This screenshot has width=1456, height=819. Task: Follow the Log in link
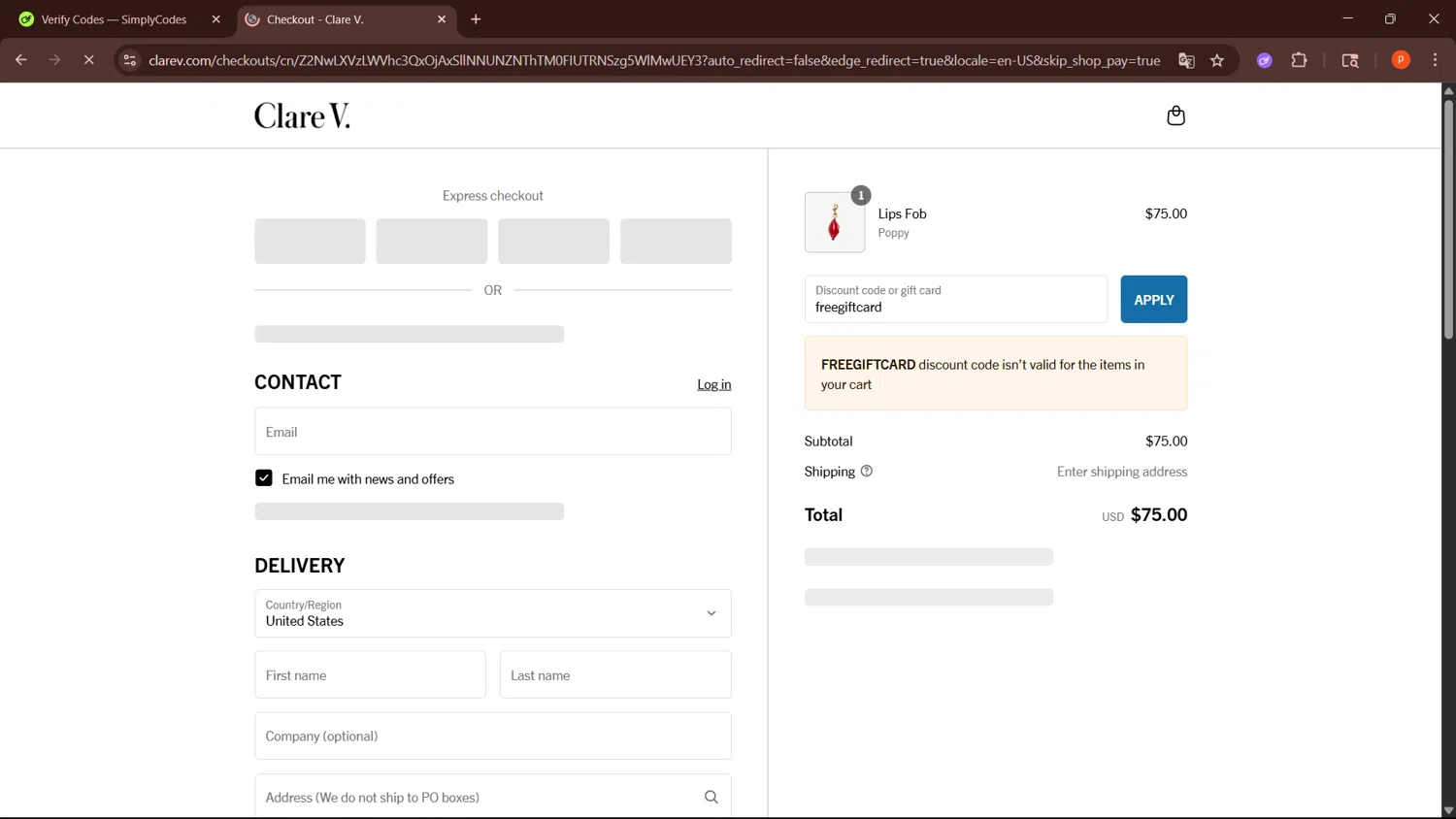click(x=714, y=384)
